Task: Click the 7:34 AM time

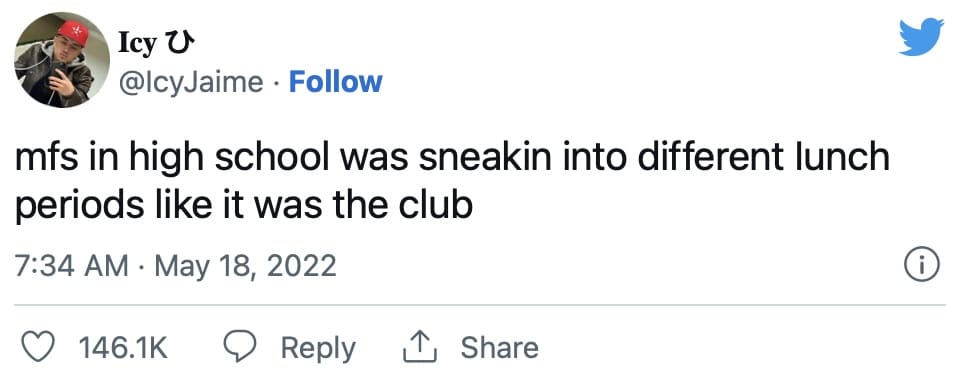Action: (71, 267)
